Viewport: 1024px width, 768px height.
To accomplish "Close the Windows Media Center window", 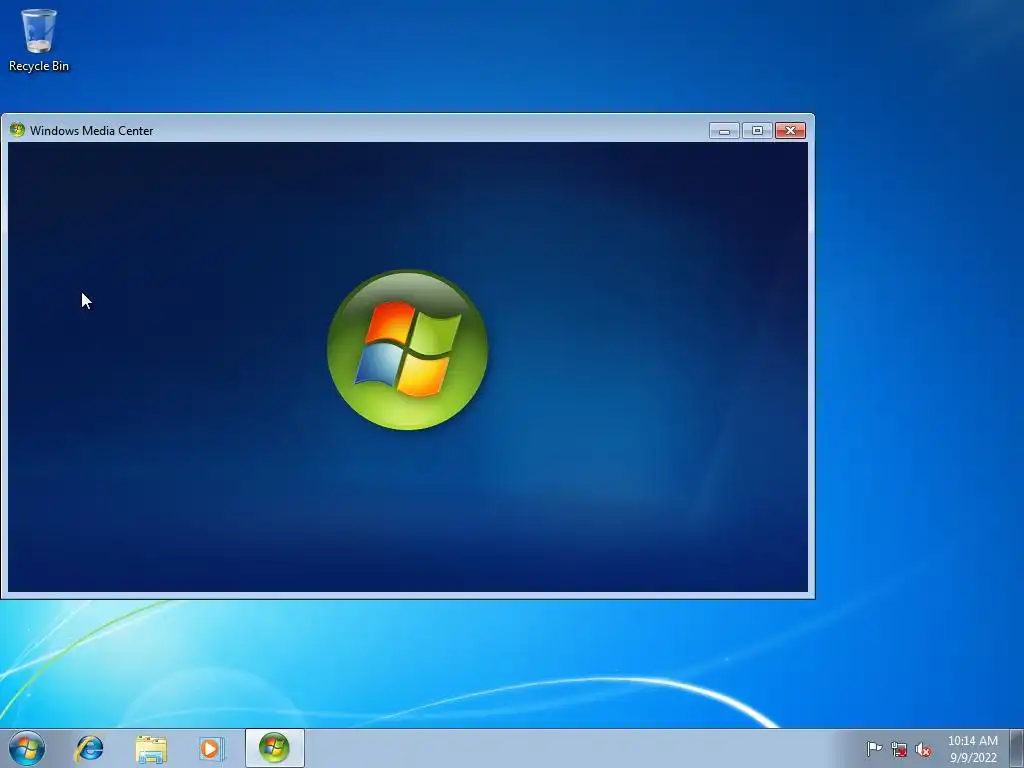I will click(x=790, y=131).
